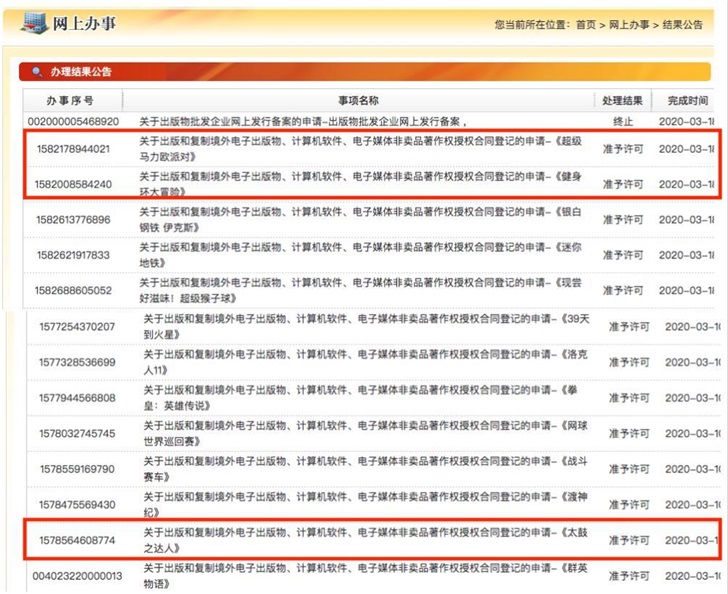Select serial number 1582008584240
This screenshot has height=594, width=728.
[73, 184]
